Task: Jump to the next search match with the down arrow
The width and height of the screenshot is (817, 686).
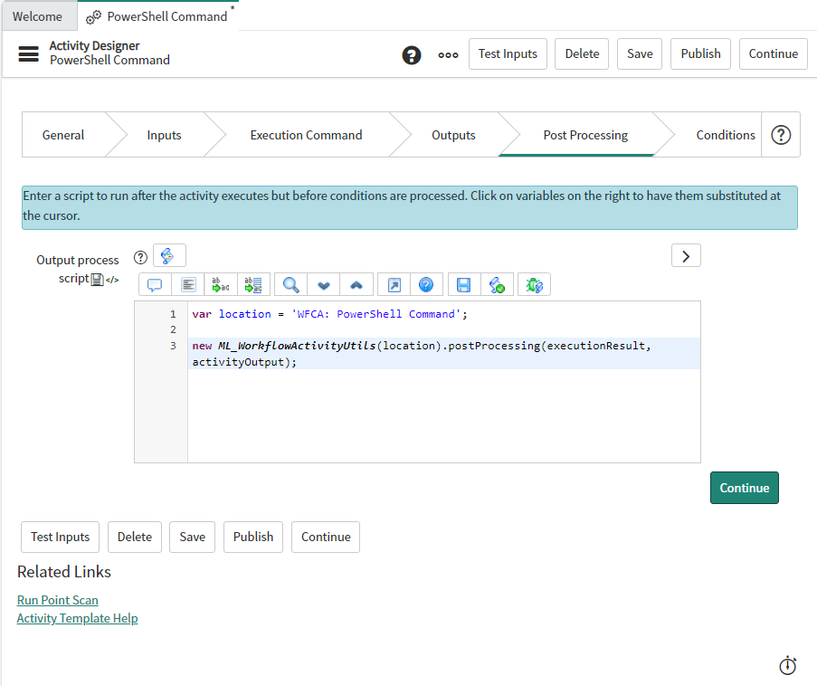Action: (x=324, y=285)
